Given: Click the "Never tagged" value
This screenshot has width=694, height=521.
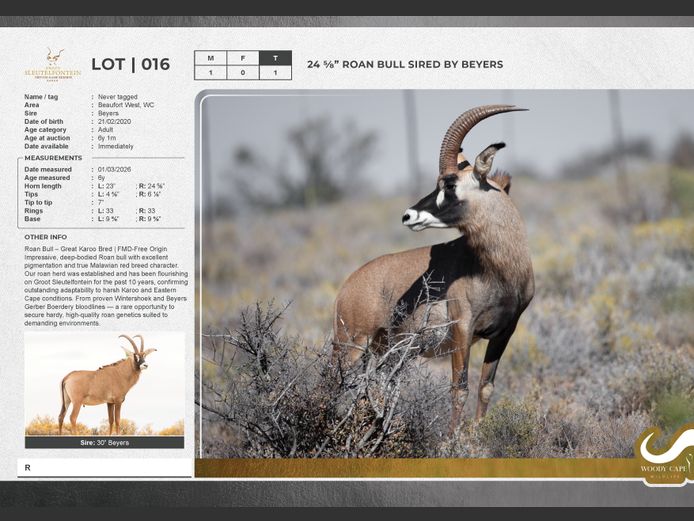Looking at the screenshot, I should pos(118,96).
